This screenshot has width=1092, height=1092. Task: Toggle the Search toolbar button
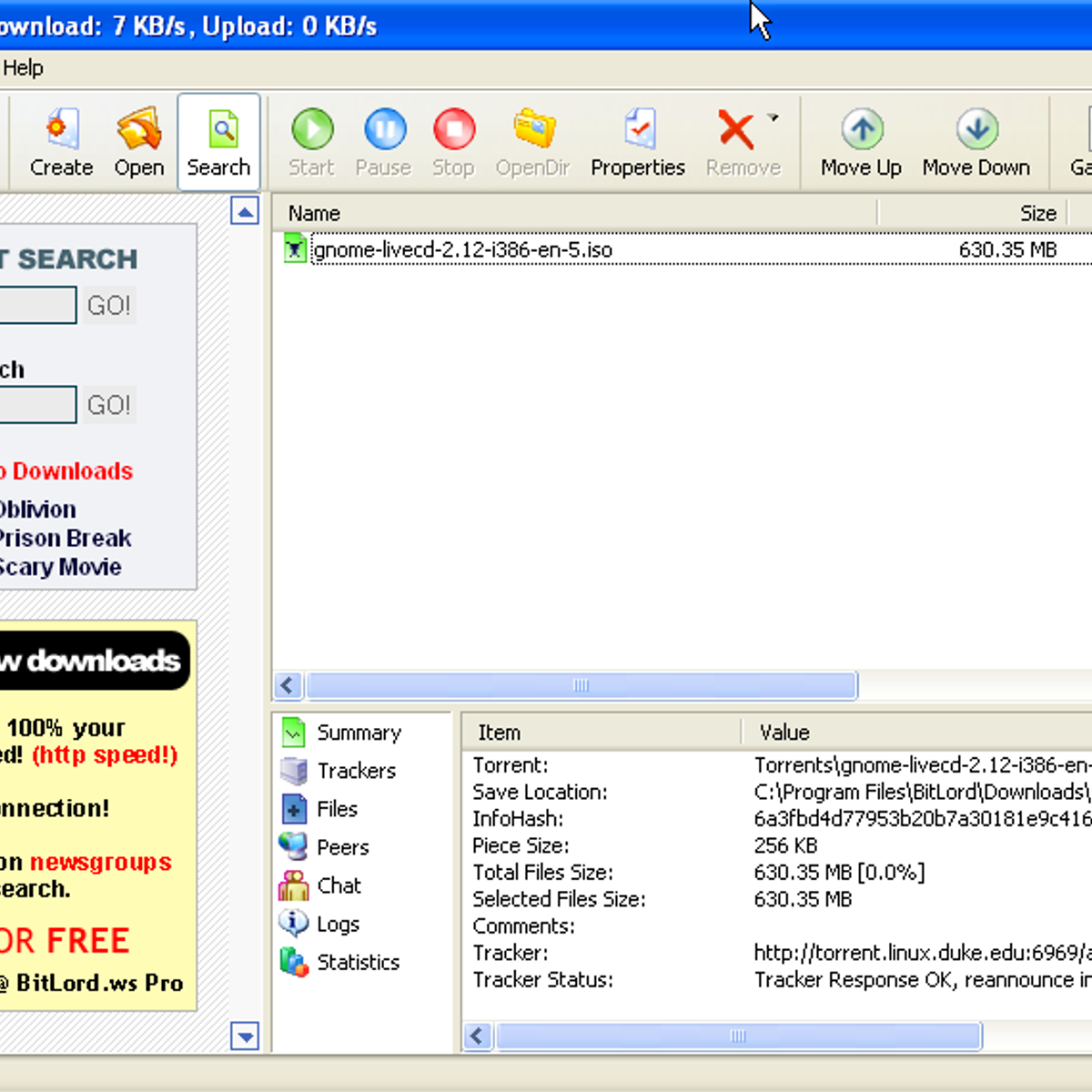(x=218, y=143)
